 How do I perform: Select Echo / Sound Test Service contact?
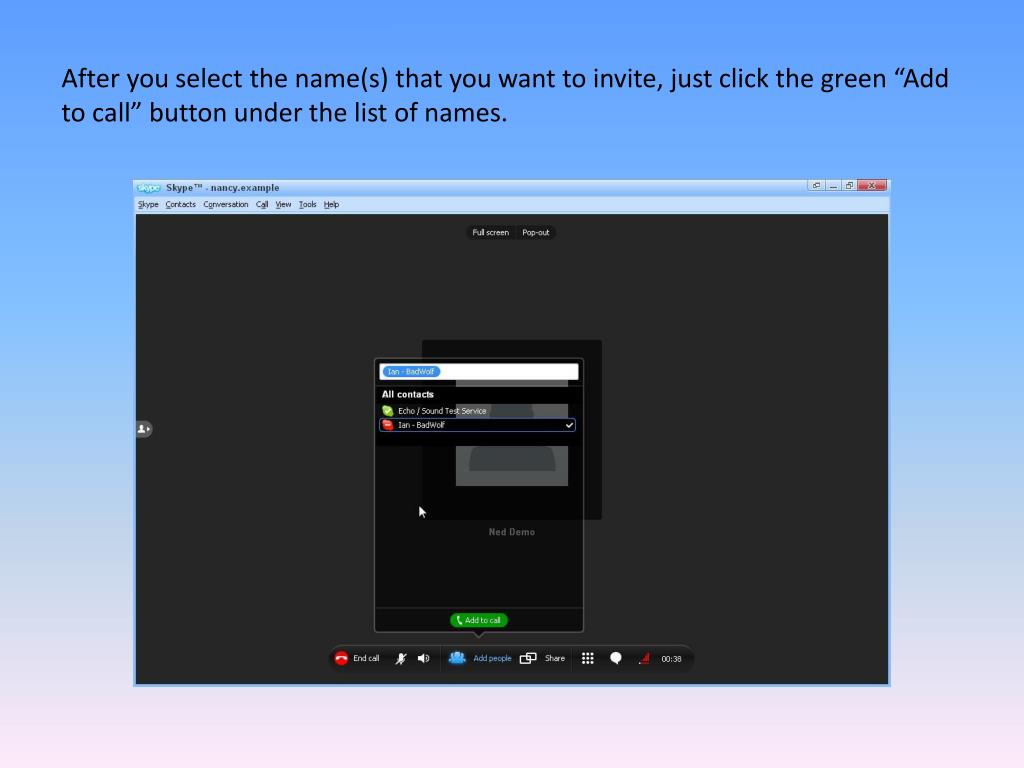[x=477, y=411]
